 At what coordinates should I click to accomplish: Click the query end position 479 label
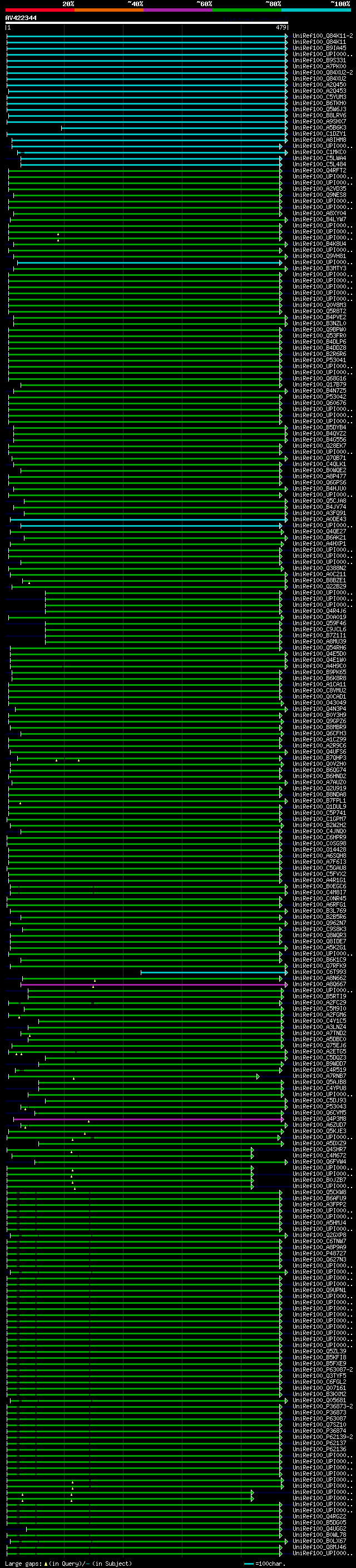tap(280, 27)
